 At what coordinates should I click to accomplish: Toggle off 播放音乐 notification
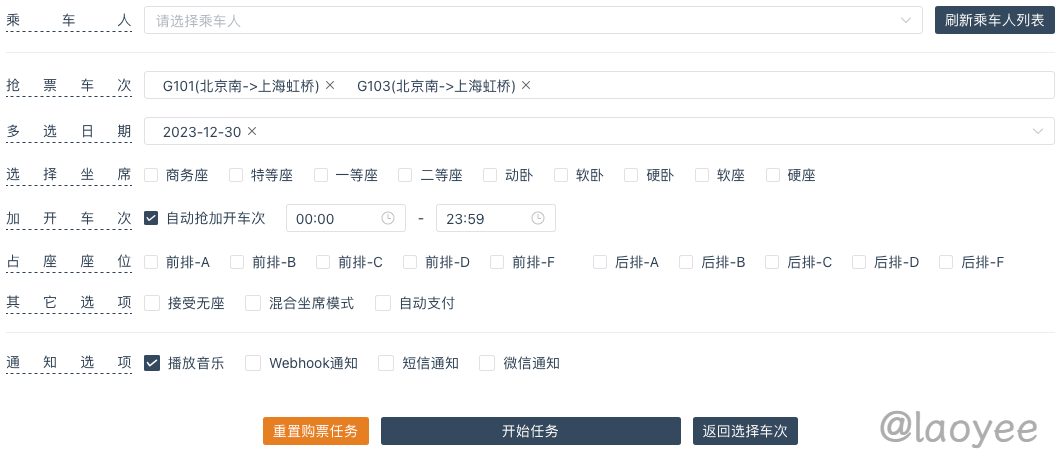tap(152, 363)
